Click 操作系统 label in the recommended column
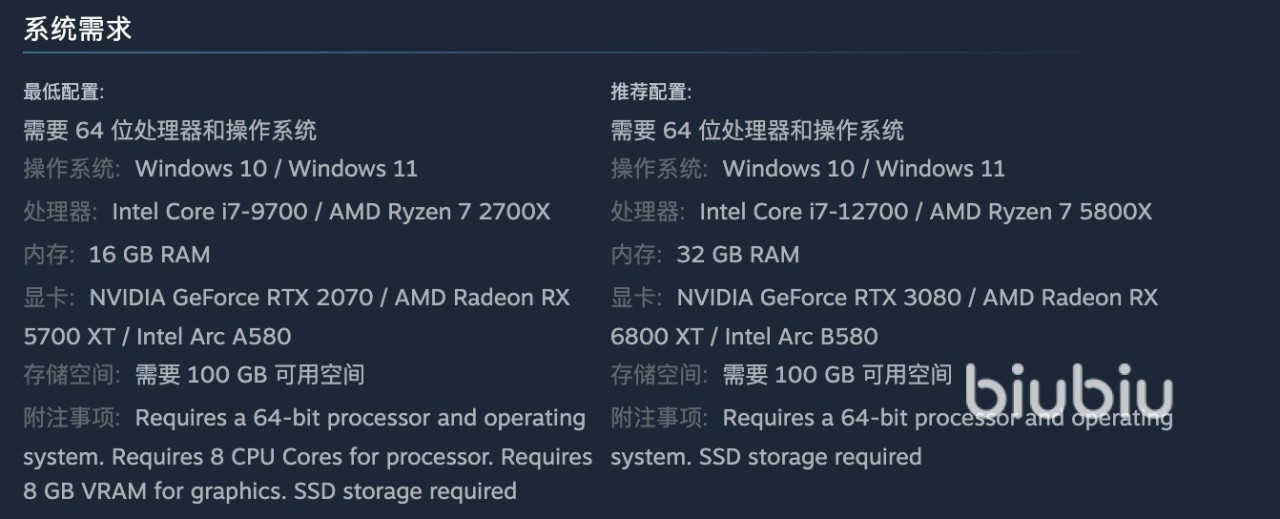1280x519 pixels. [x=659, y=168]
